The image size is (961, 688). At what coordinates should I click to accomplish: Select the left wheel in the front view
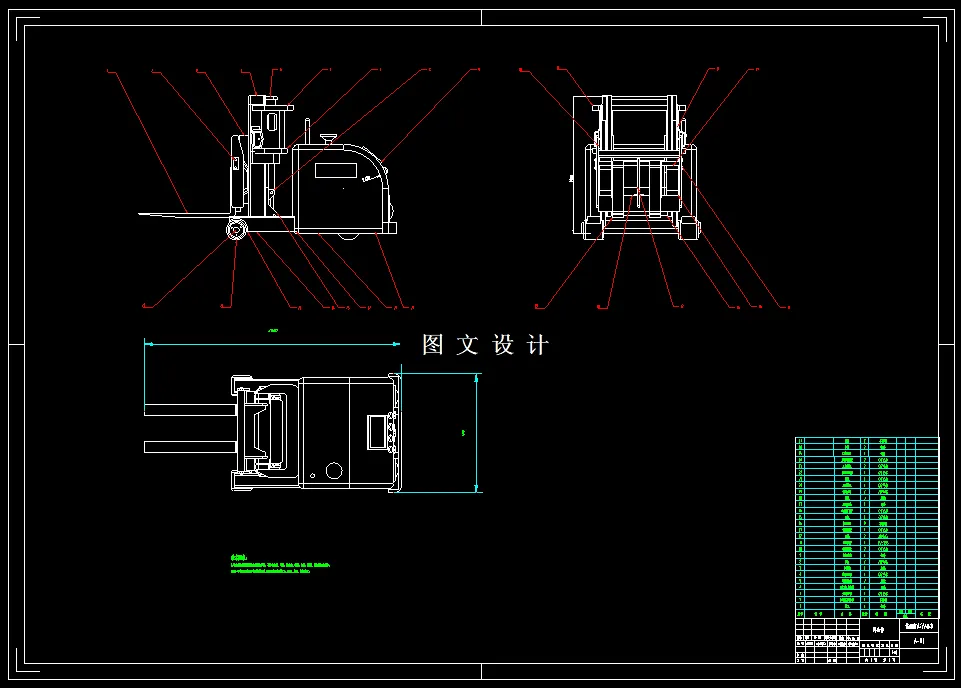[x=592, y=230]
